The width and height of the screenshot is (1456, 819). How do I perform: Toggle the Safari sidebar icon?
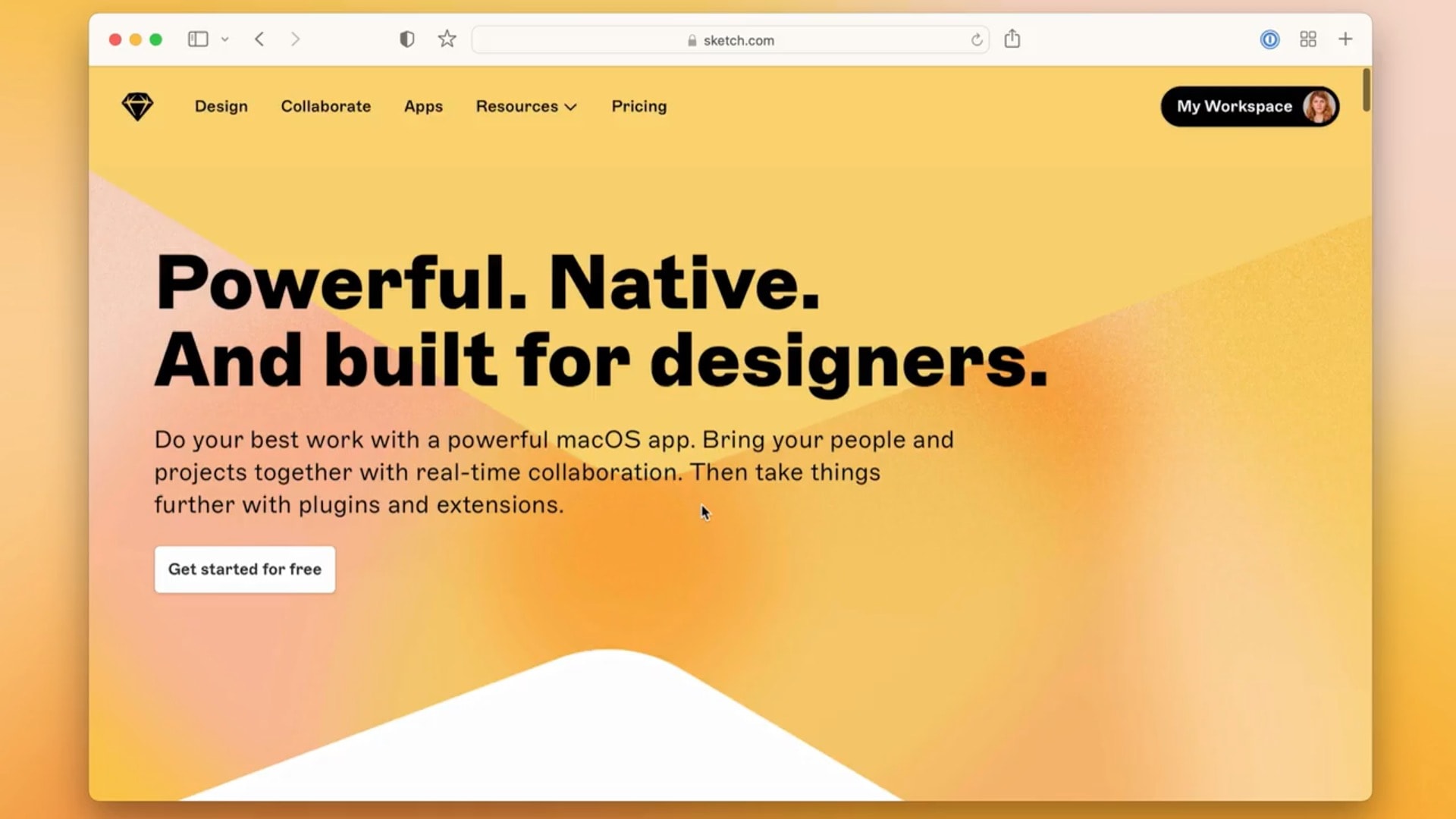tap(198, 39)
